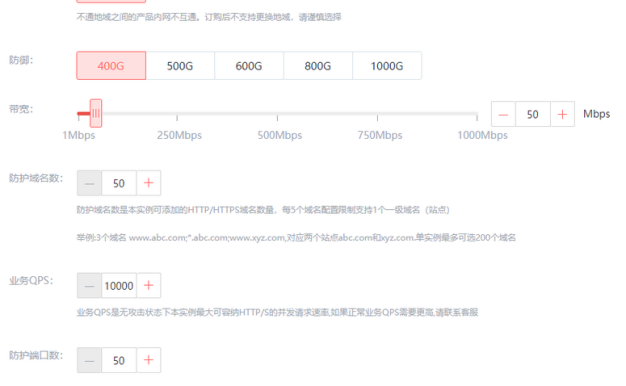The height and width of the screenshot is (386, 626).
Task: Increase 业务QPS with plus button
Action: (149, 285)
